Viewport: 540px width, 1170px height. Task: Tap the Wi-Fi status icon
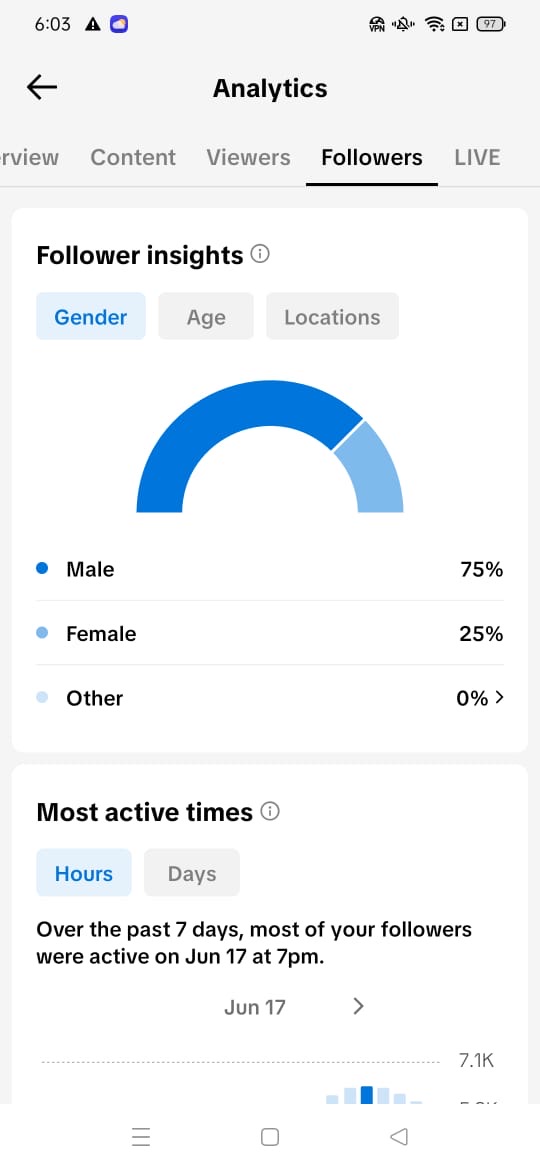434,25
